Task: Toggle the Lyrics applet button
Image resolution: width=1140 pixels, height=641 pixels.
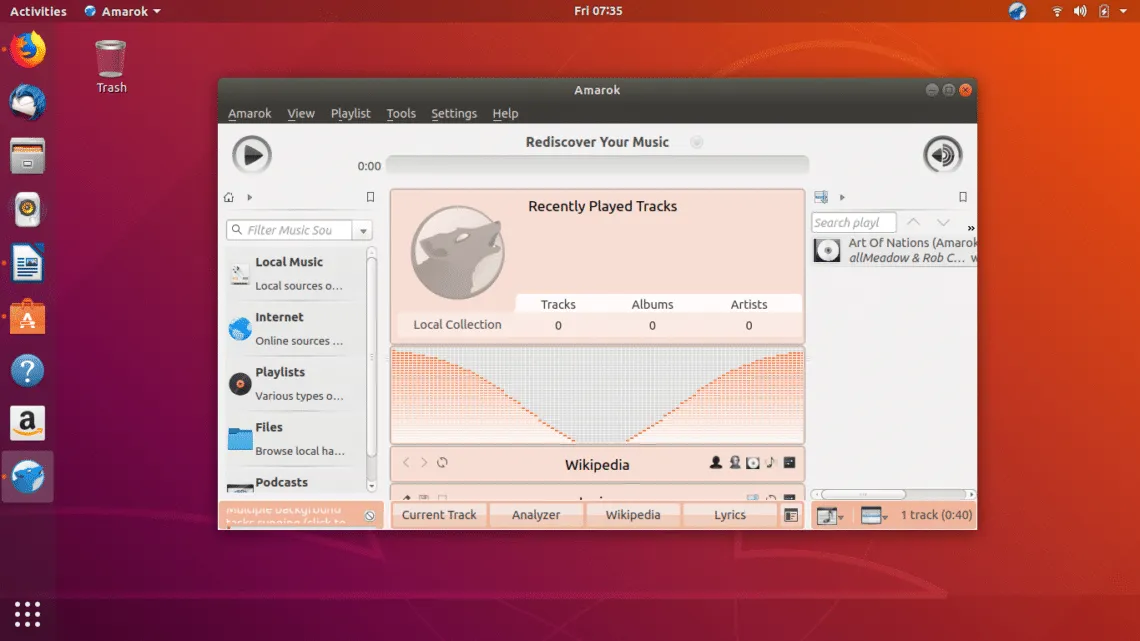Action: click(x=729, y=515)
